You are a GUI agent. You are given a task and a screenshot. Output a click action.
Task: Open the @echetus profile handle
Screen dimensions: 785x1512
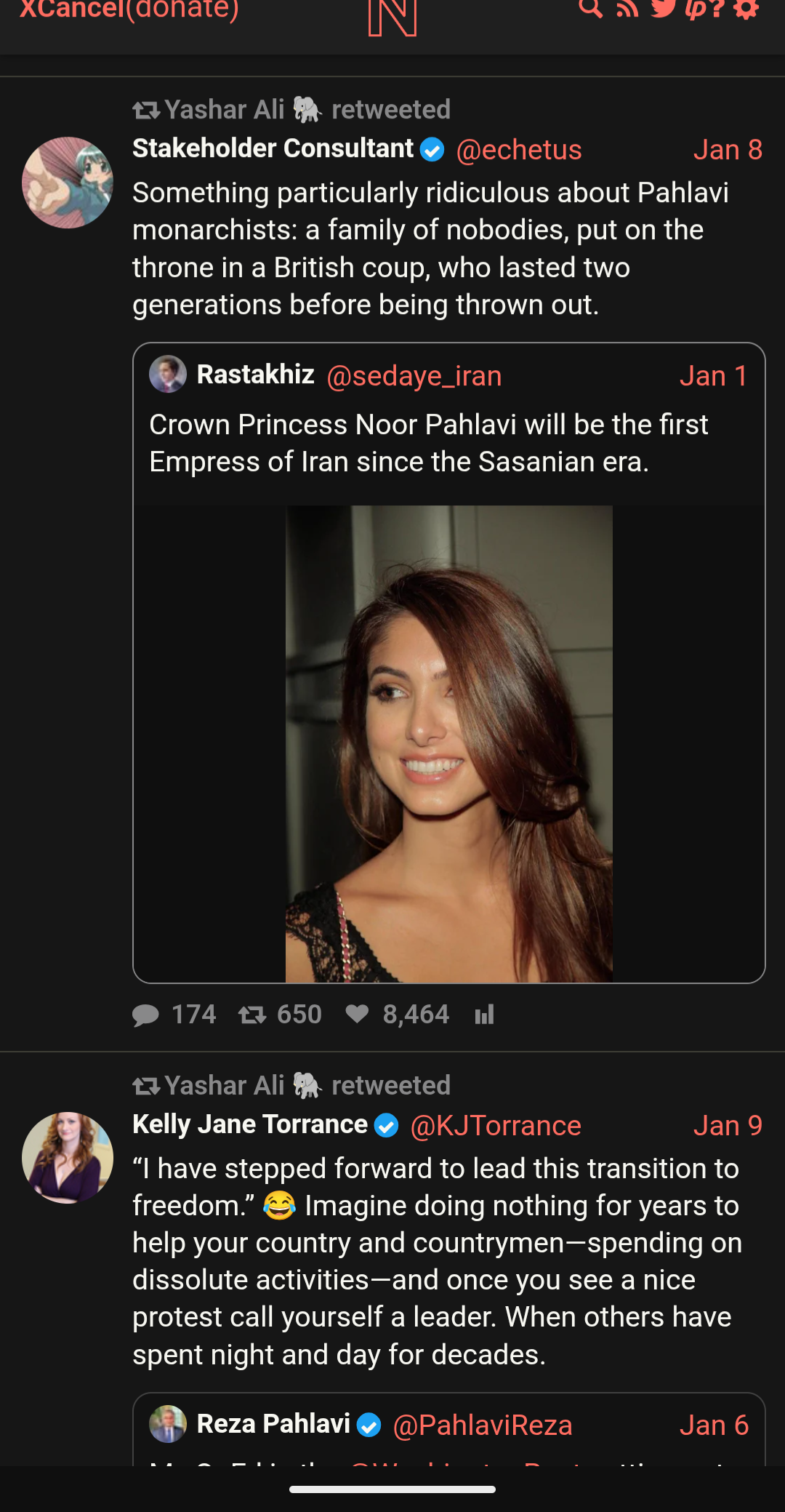(518, 150)
